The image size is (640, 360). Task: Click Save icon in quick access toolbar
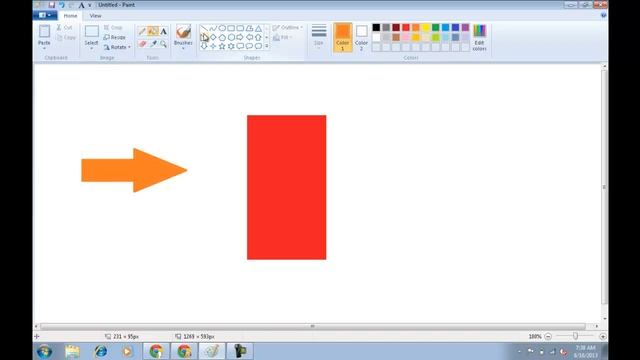point(51,5)
